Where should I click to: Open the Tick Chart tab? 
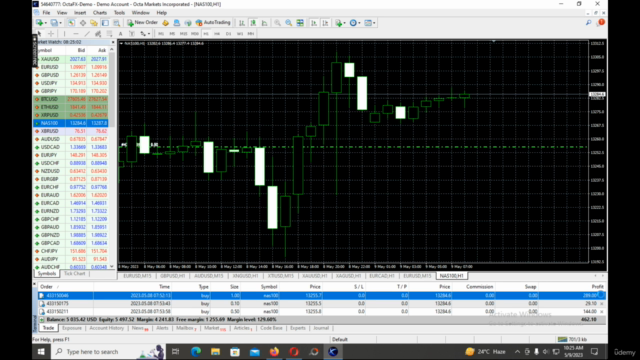click(x=75, y=273)
